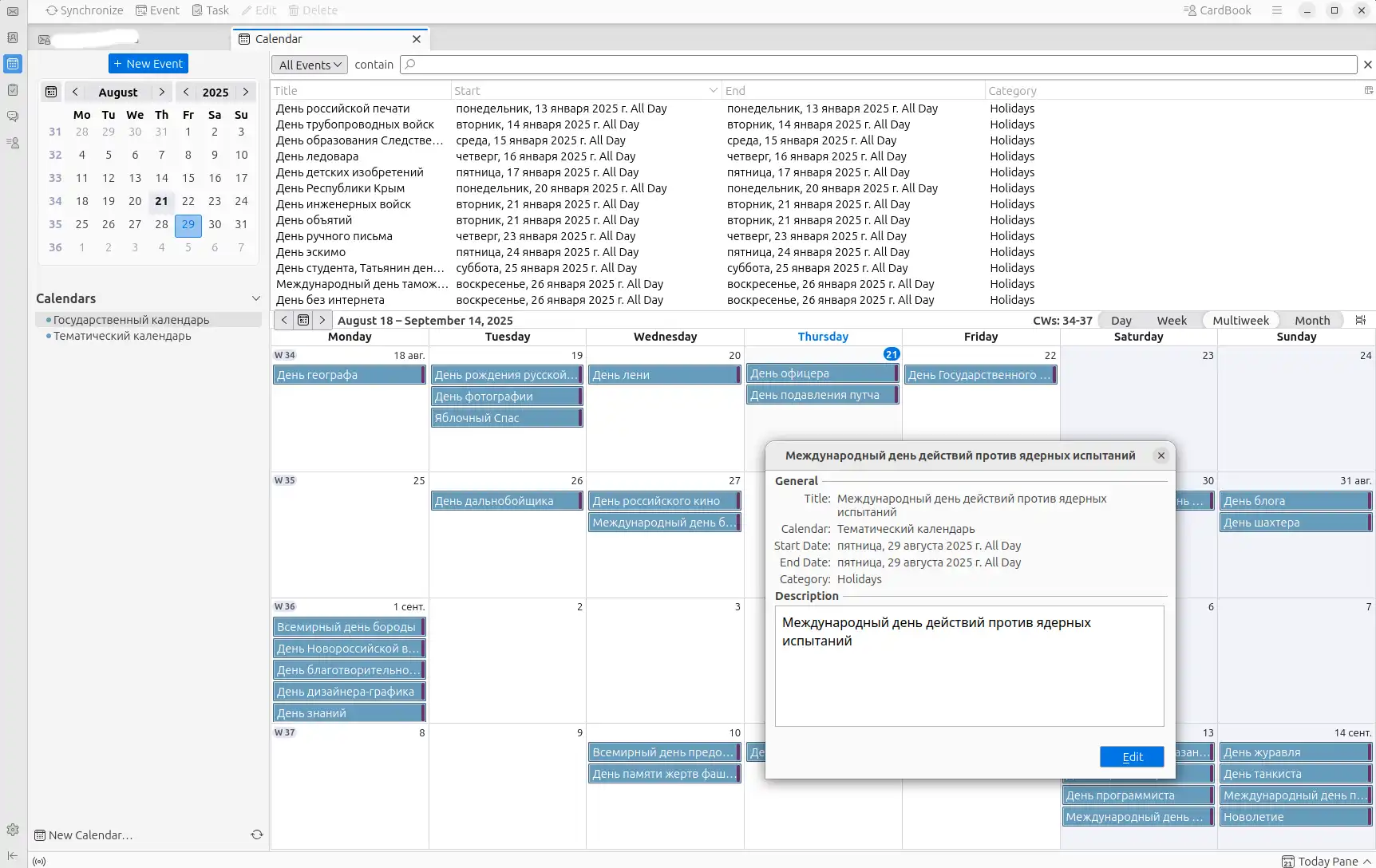The image size is (1376, 868).
Task: Open the Chat sidebar icon
Action: pos(13,116)
